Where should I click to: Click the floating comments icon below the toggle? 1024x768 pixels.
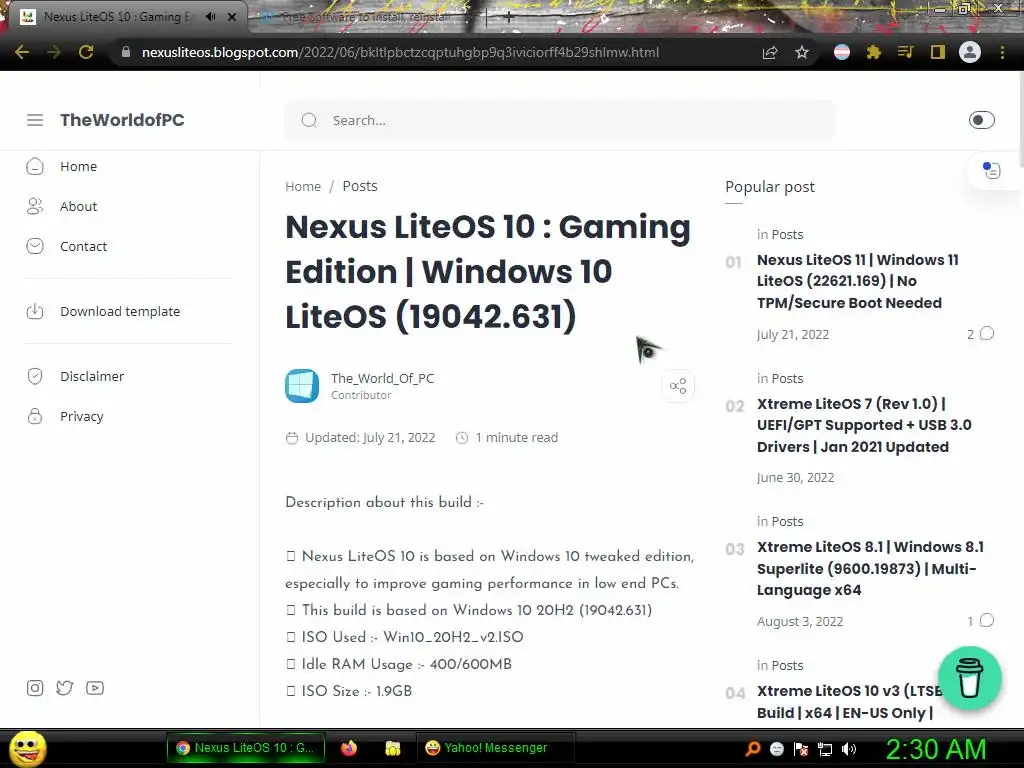tap(992, 170)
